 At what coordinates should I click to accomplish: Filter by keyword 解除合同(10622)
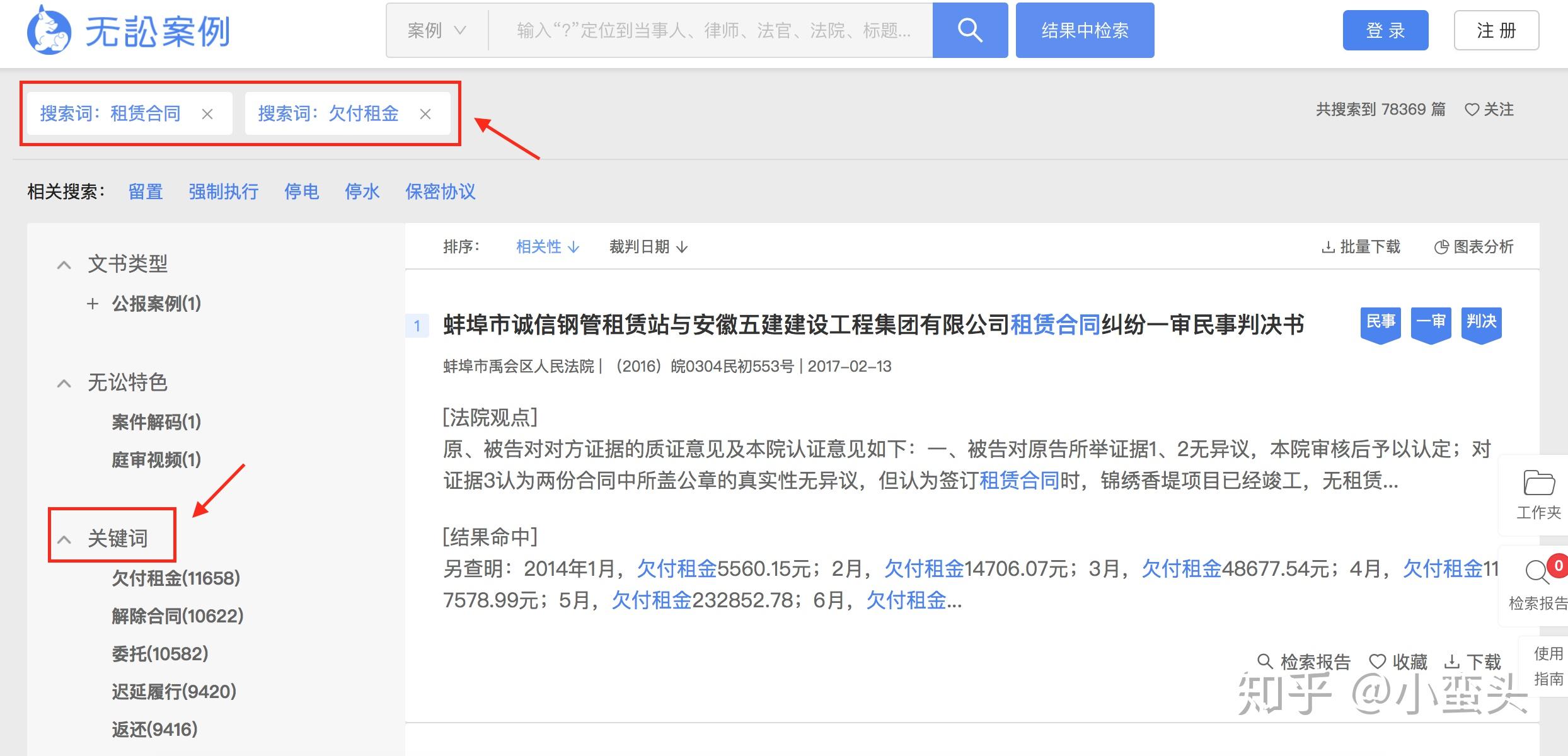click(177, 616)
